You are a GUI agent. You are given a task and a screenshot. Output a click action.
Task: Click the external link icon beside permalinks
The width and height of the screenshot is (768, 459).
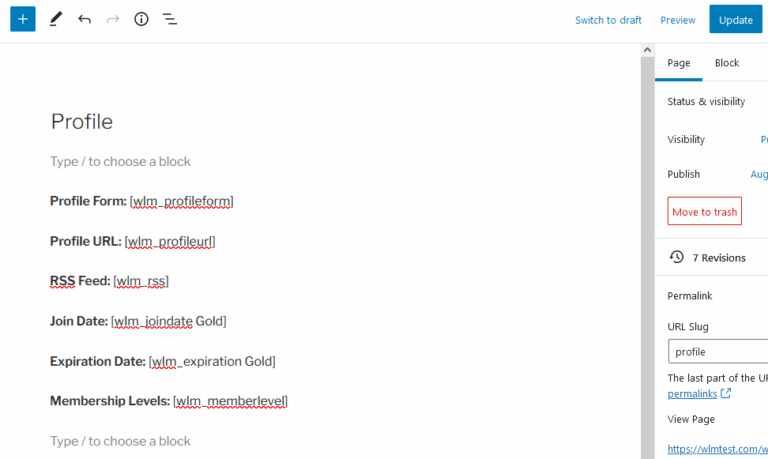point(726,393)
